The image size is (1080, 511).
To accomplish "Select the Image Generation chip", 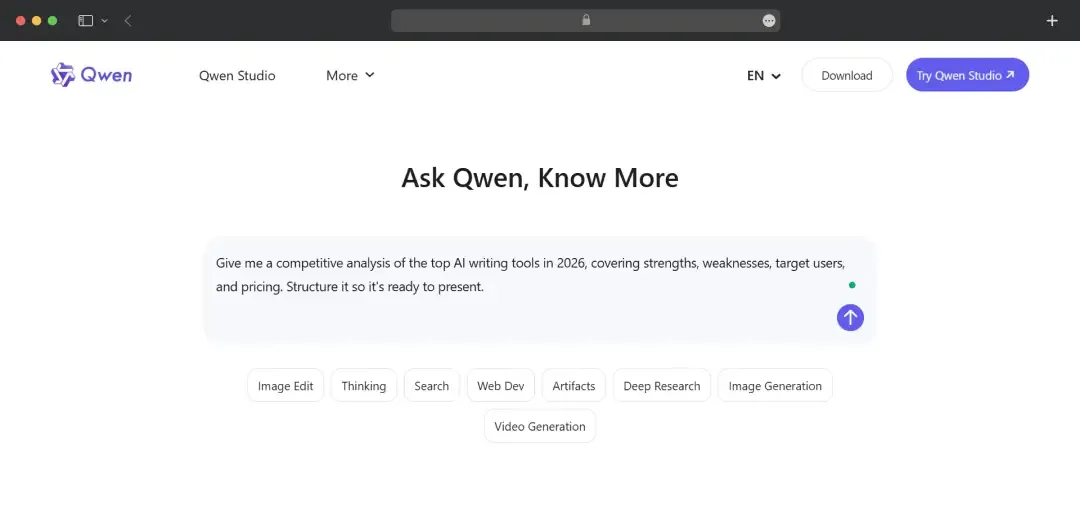I will pos(775,386).
